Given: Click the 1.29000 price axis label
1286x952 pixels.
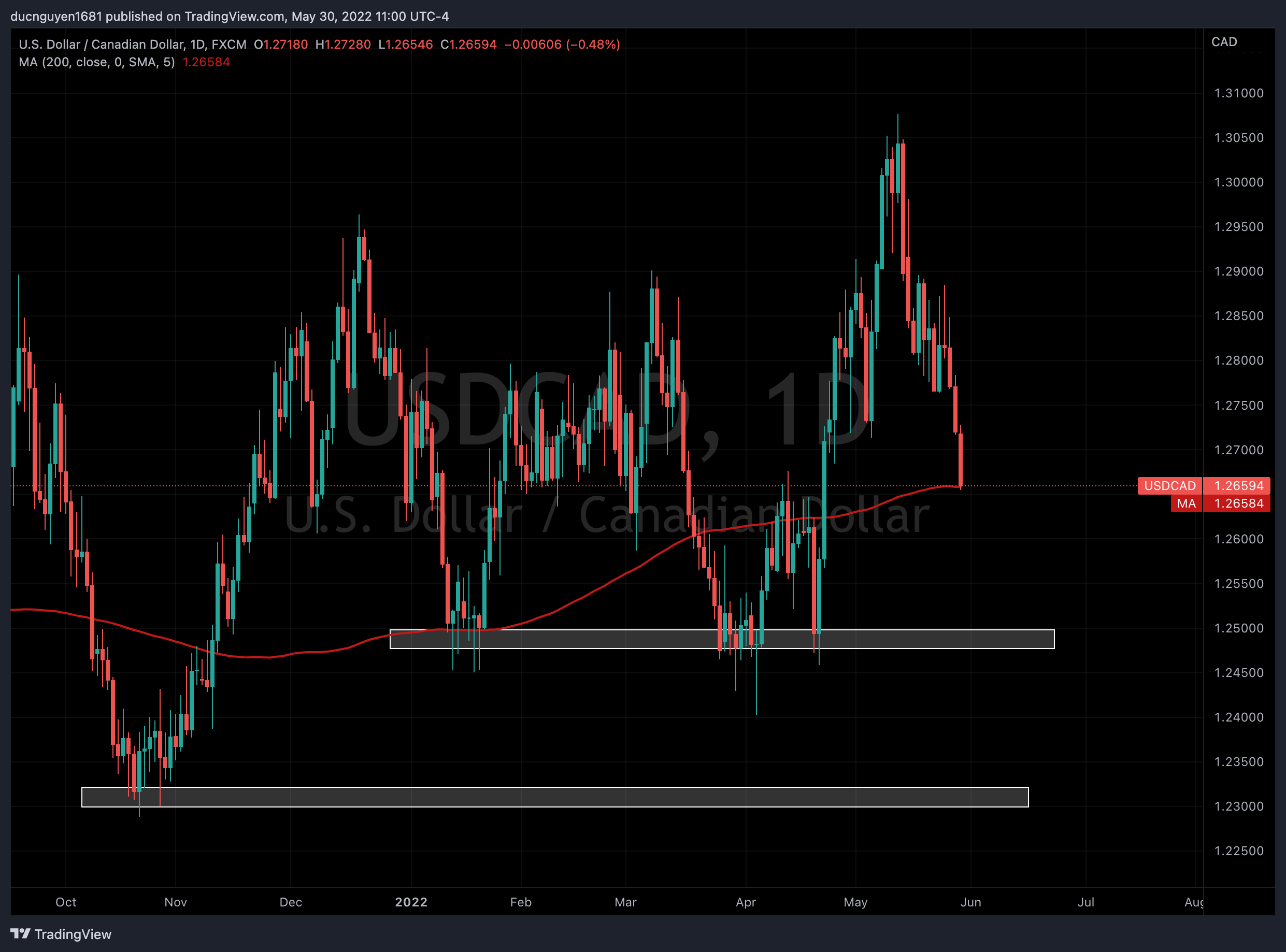Looking at the screenshot, I should click(x=1239, y=271).
